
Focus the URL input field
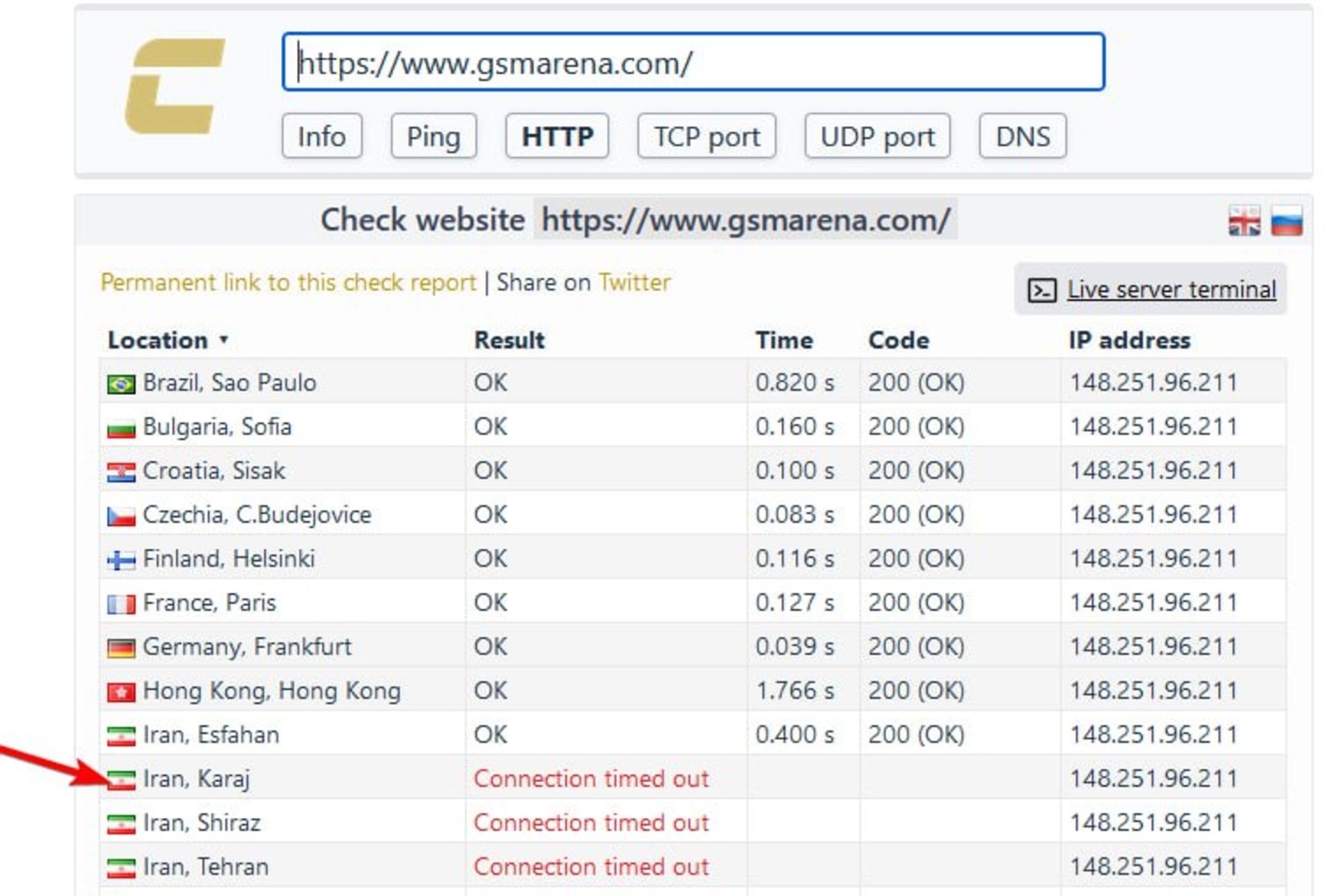click(693, 61)
